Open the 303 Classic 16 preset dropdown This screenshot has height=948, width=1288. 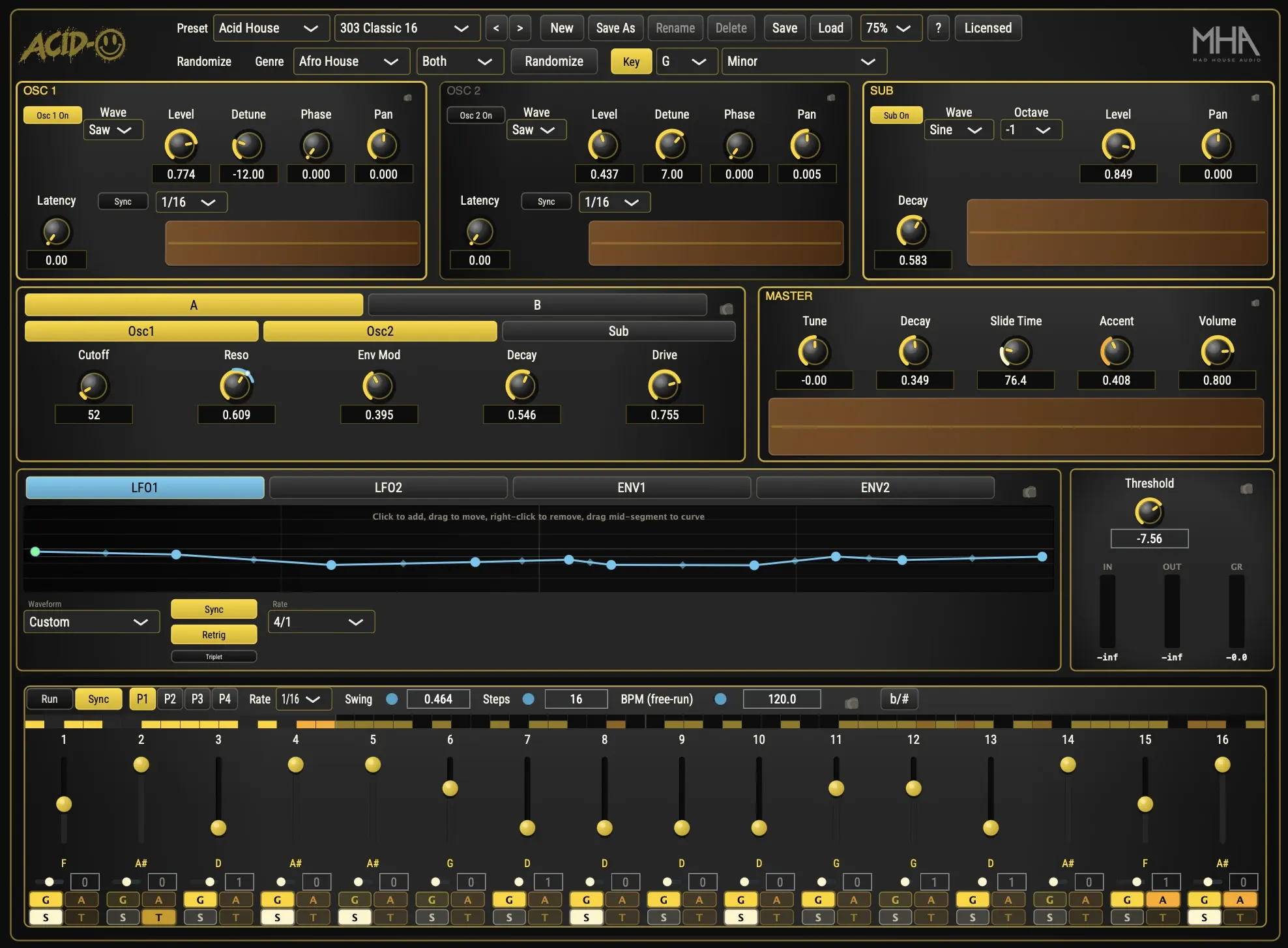pos(407,28)
